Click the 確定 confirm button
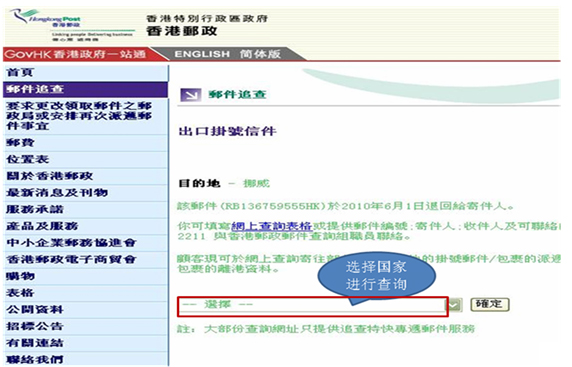 (490, 304)
